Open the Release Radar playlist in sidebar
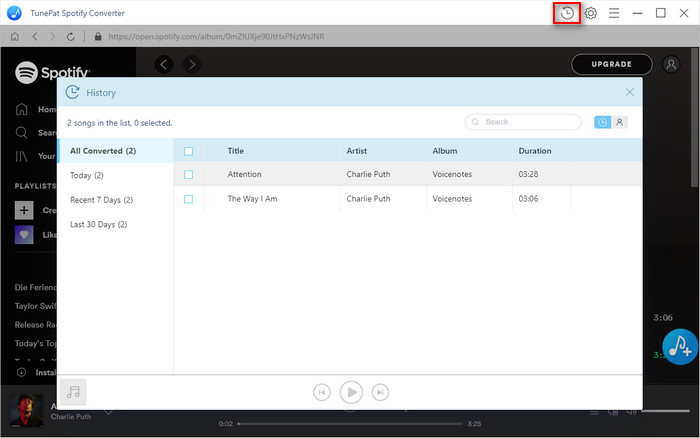This screenshot has width=700, height=438. click(36, 325)
